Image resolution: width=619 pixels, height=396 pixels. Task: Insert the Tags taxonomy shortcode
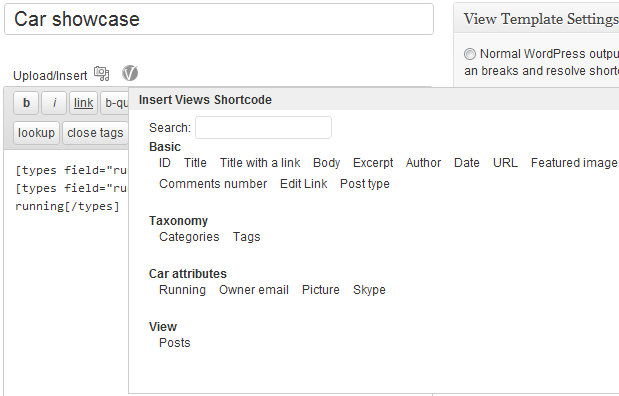(x=246, y=236)
